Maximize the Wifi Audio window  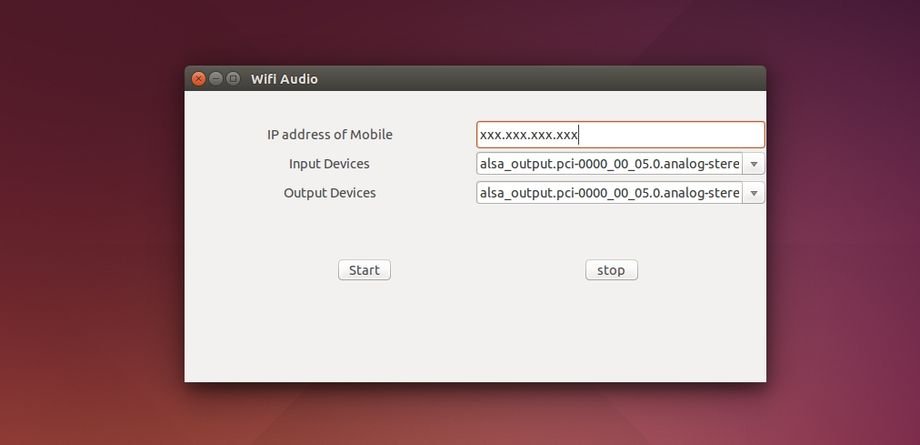pyautogui.click(x=232, y=79)
